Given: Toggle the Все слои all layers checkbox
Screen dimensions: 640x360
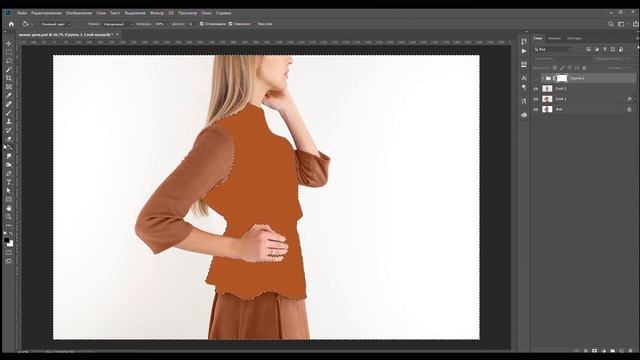Looking at the screenshot, I should click(x=255, y=24).
